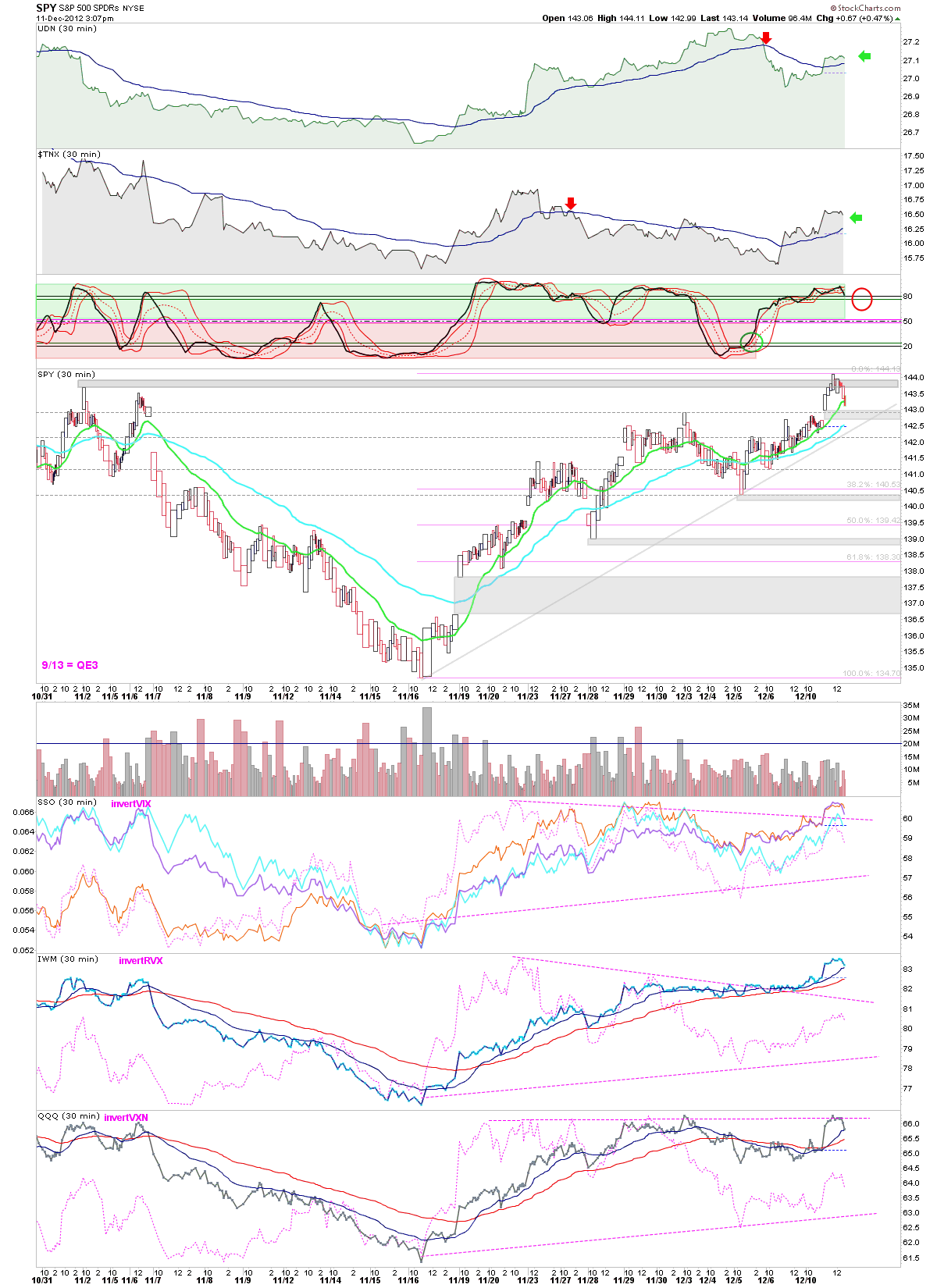Click the 'QQQ (30 min)' panel label

(x=69, y=1115)
